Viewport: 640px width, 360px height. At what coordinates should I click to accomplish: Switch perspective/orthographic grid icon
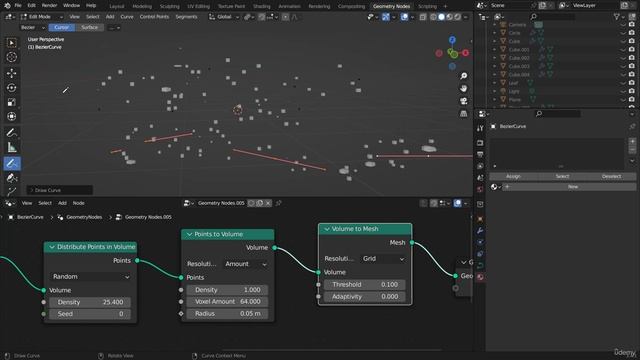(x=464, y=113)
